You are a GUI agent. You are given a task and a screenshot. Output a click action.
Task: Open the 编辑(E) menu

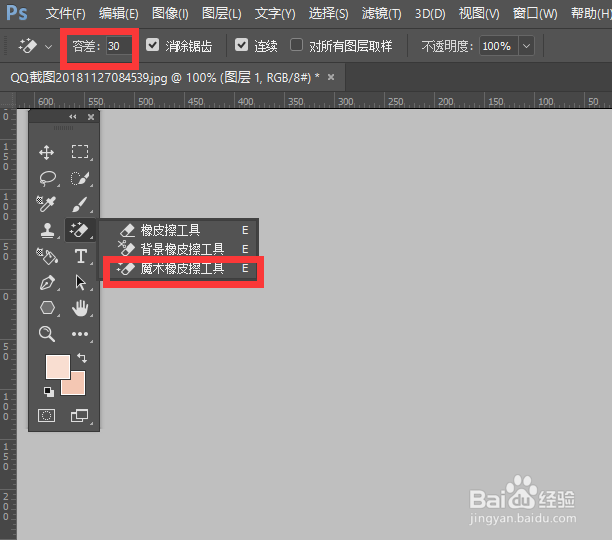(x=119, y=14)
